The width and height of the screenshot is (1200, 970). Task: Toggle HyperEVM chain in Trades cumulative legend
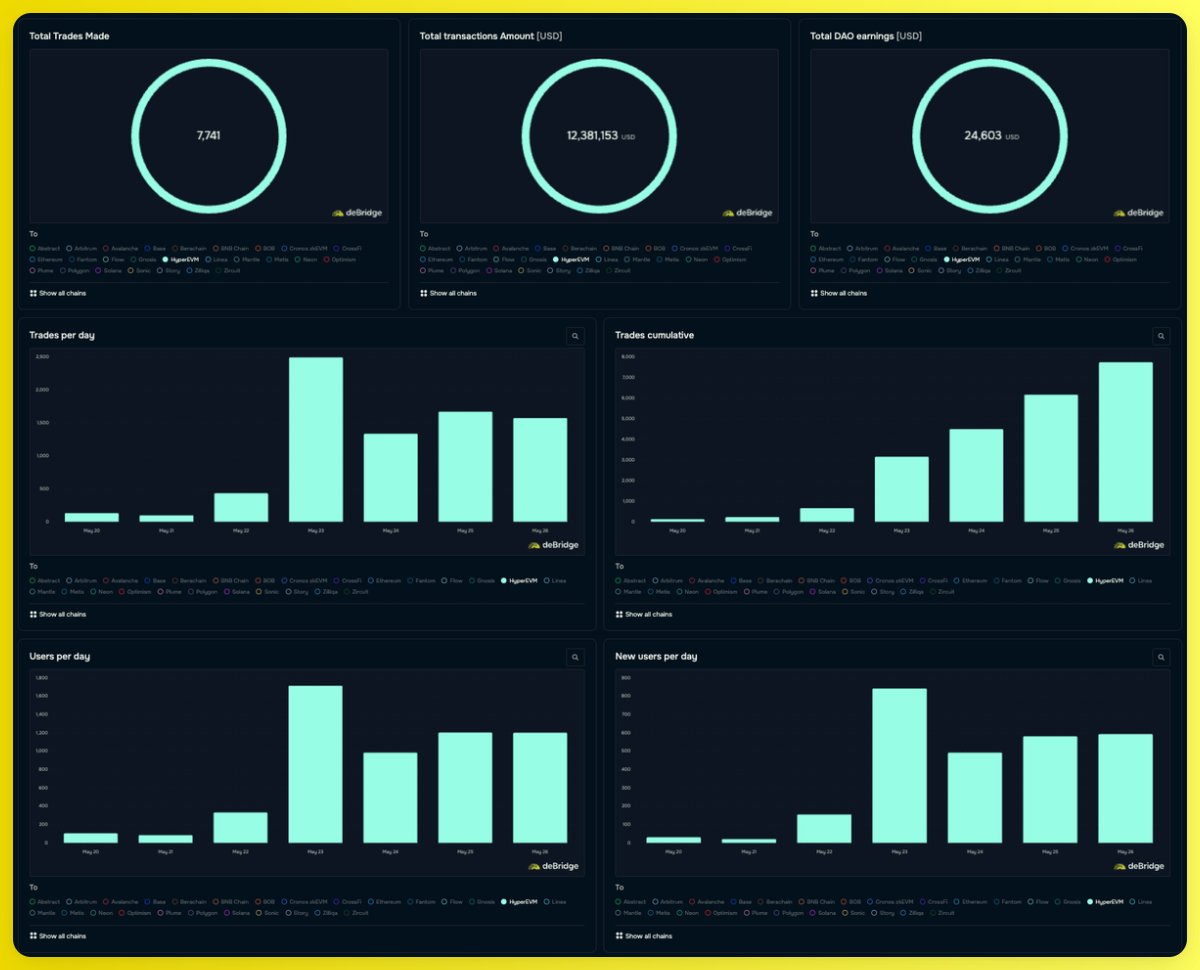(1105, 581)
